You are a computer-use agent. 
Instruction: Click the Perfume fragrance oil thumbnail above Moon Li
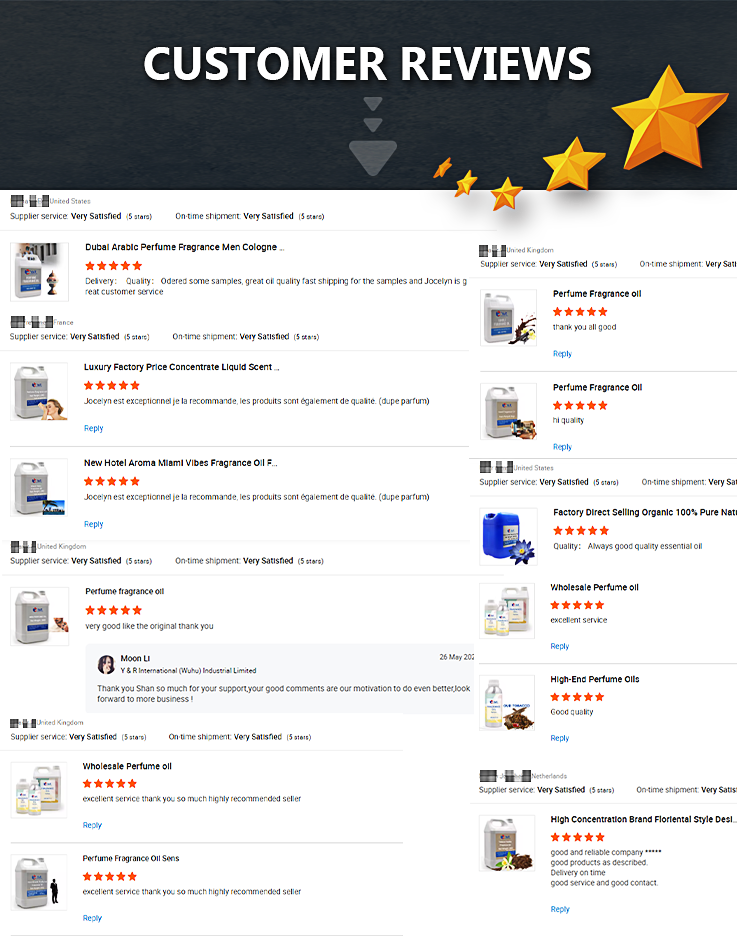tap(39, 617)
